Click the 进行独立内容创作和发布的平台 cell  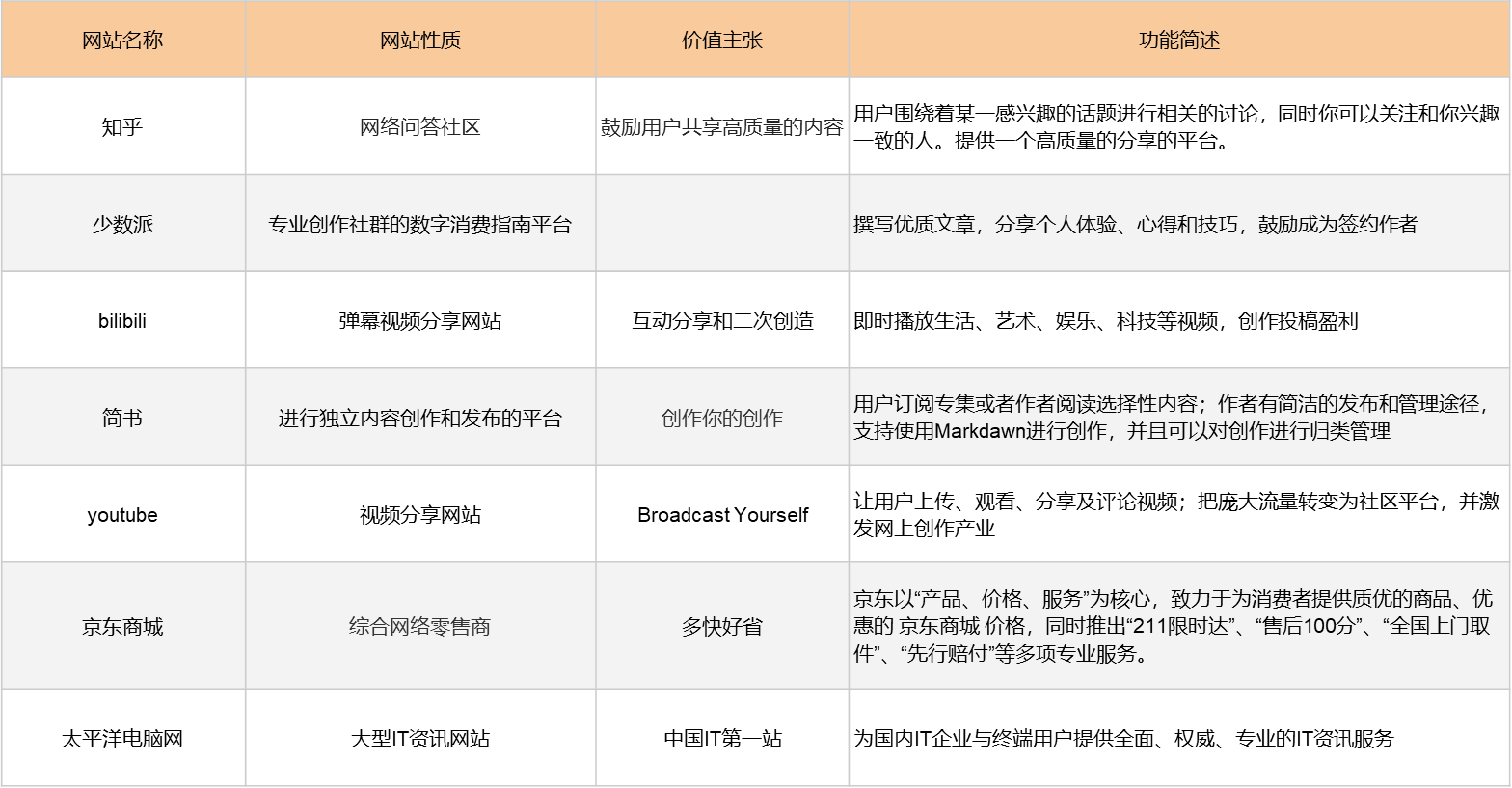pos(420,418)
